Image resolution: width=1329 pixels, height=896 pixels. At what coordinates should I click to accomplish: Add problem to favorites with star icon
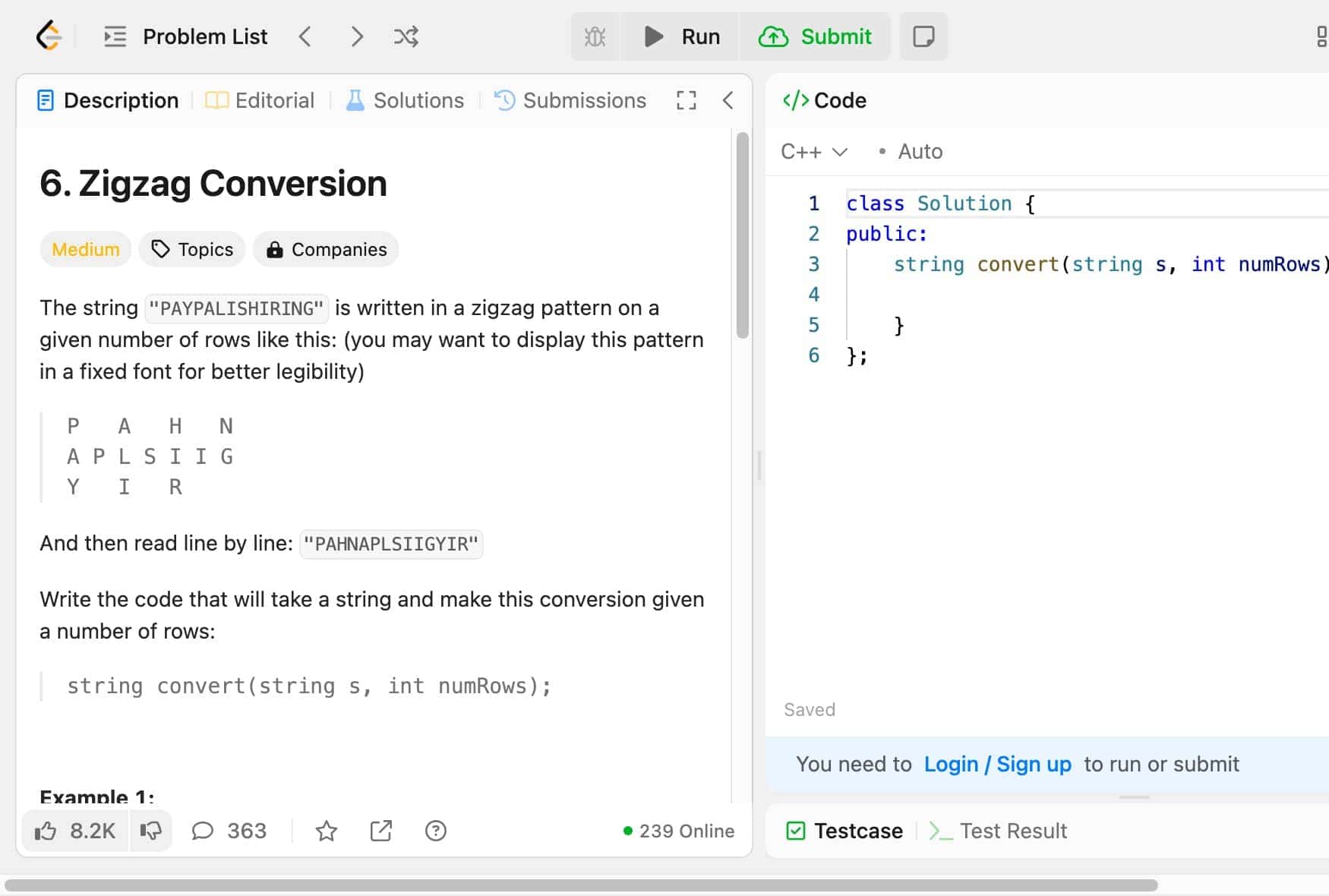[x=327, y=831]
